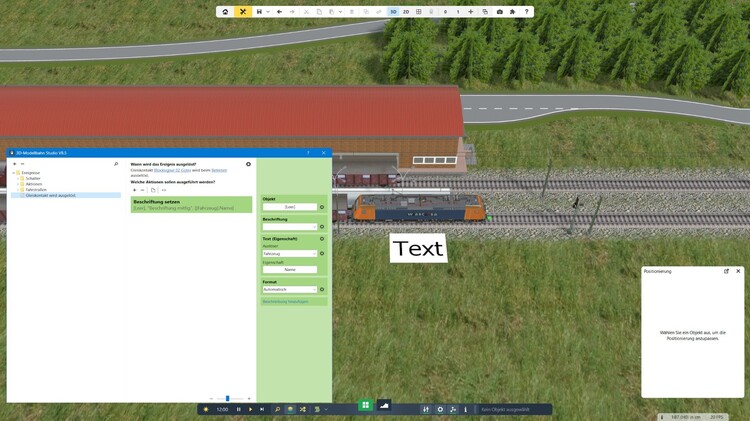The width and height of the screenshot is (750, 421).
Task: Delete selection with the trash icon
Action: 352,11
